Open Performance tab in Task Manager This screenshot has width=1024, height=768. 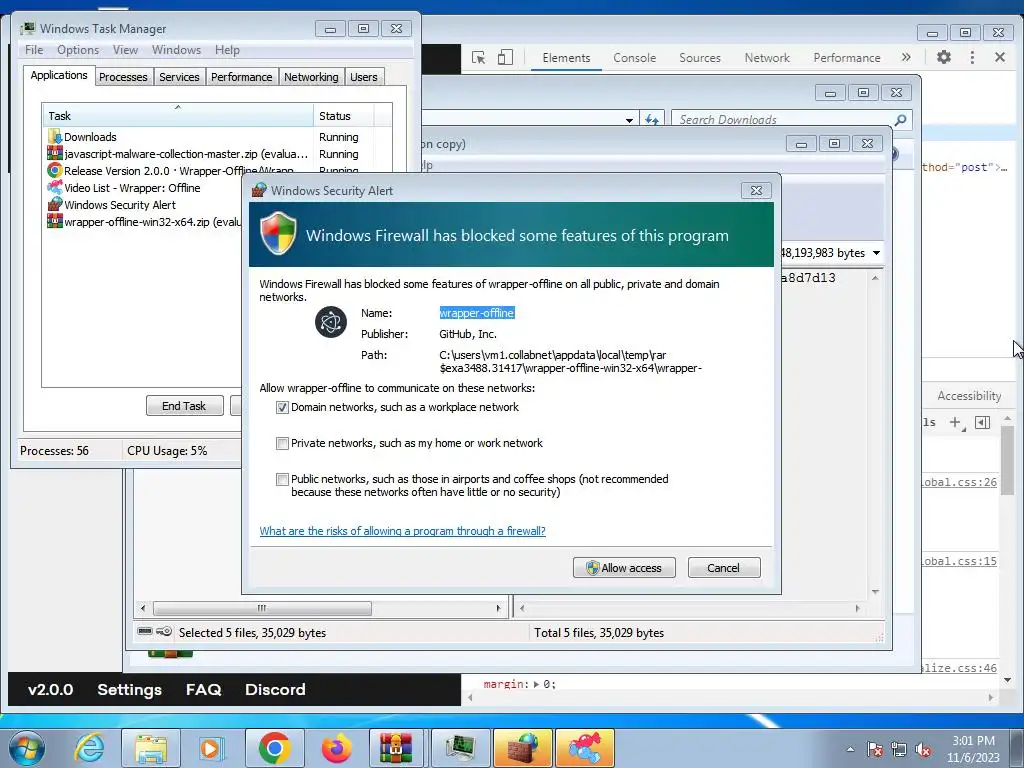coord(241,77)
